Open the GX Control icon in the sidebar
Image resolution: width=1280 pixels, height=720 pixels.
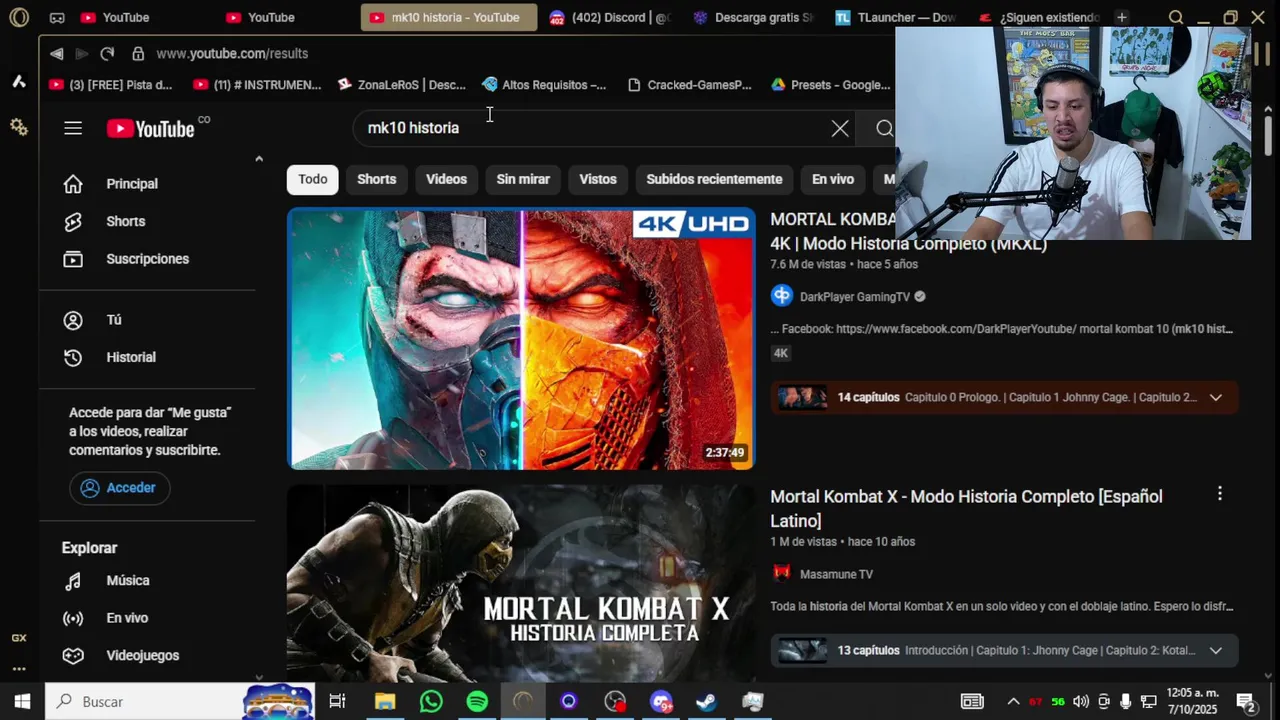[19, 638]
